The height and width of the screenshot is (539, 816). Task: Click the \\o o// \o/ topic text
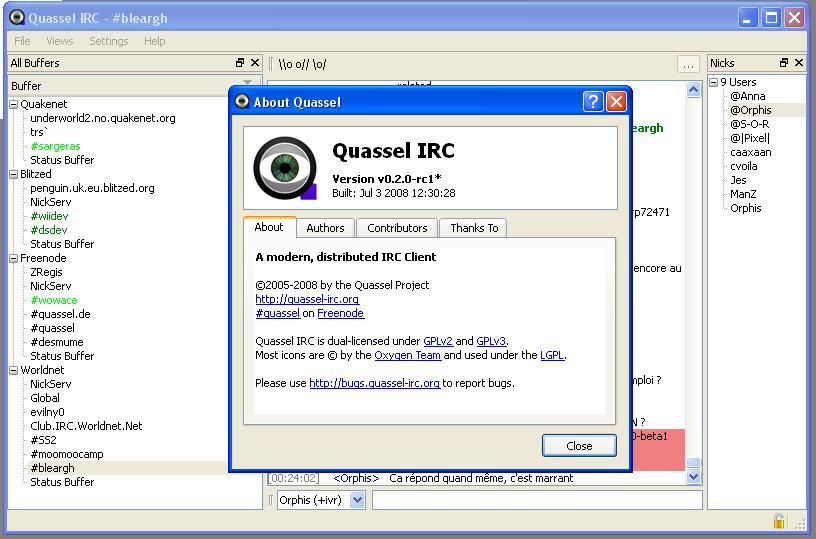pos(302,65)
